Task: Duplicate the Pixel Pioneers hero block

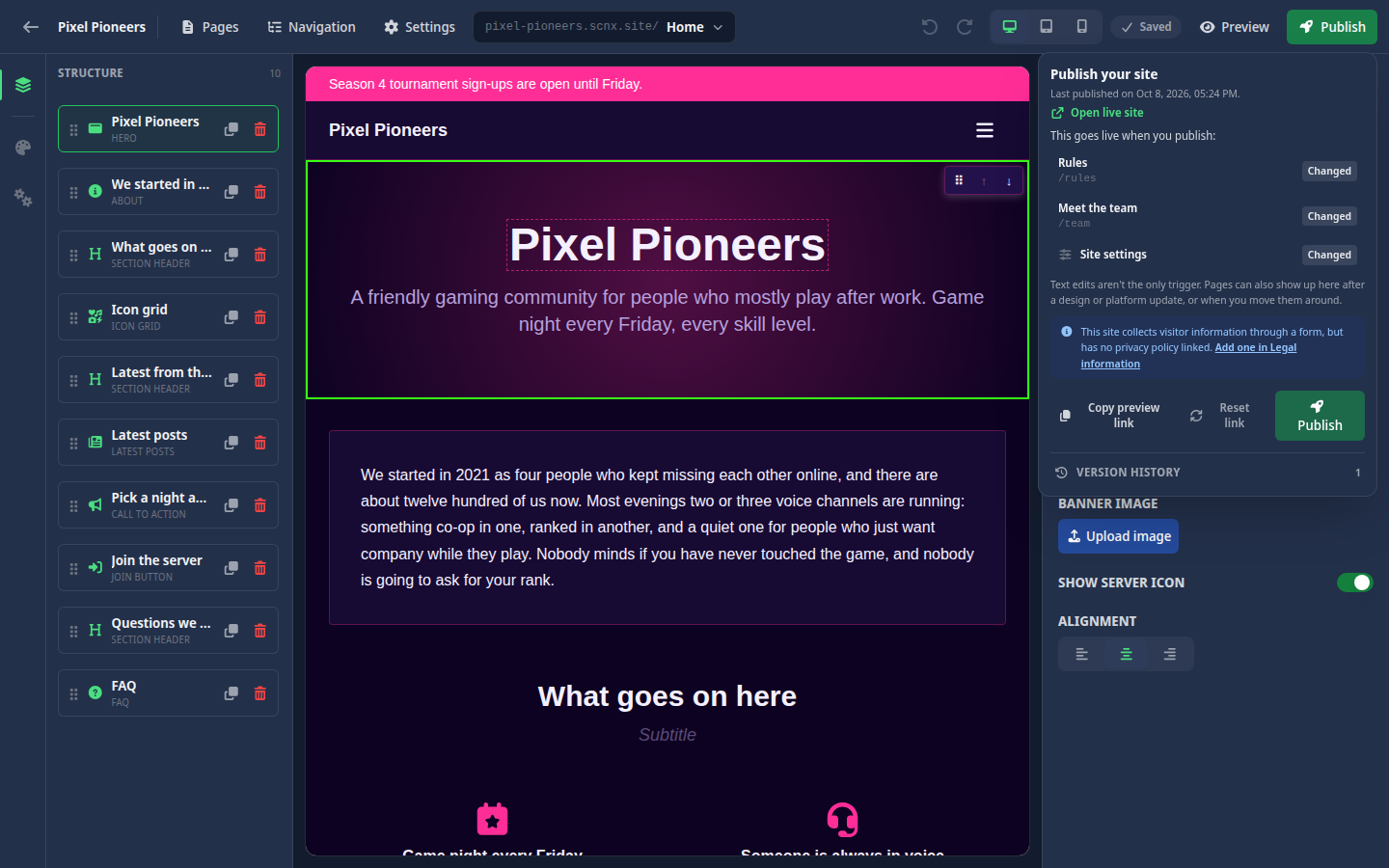Action: click(231, 129)
